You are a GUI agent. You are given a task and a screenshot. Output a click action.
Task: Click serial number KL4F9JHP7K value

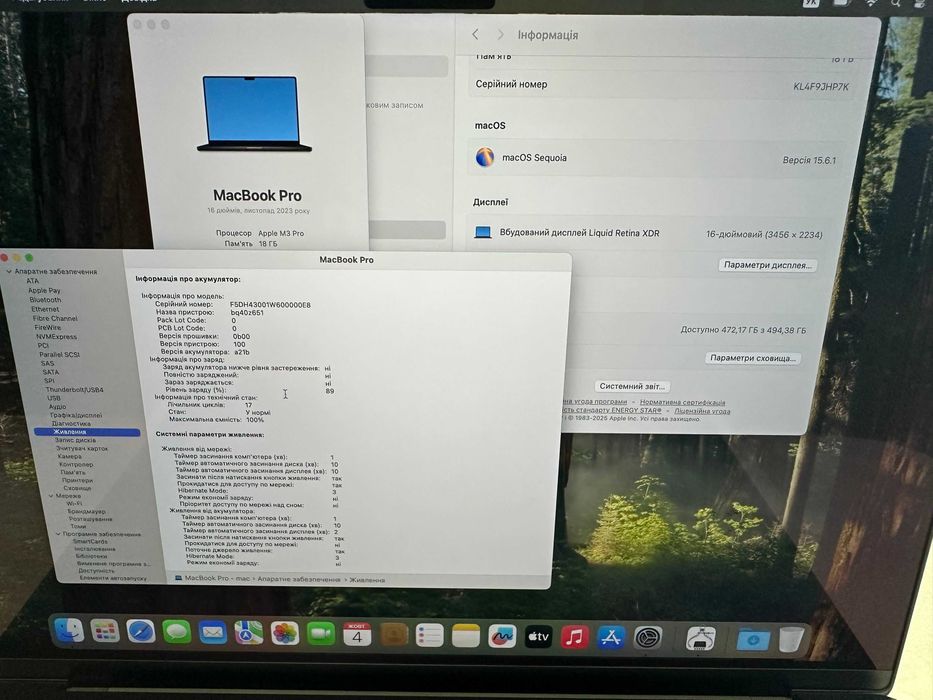(821, 87)
